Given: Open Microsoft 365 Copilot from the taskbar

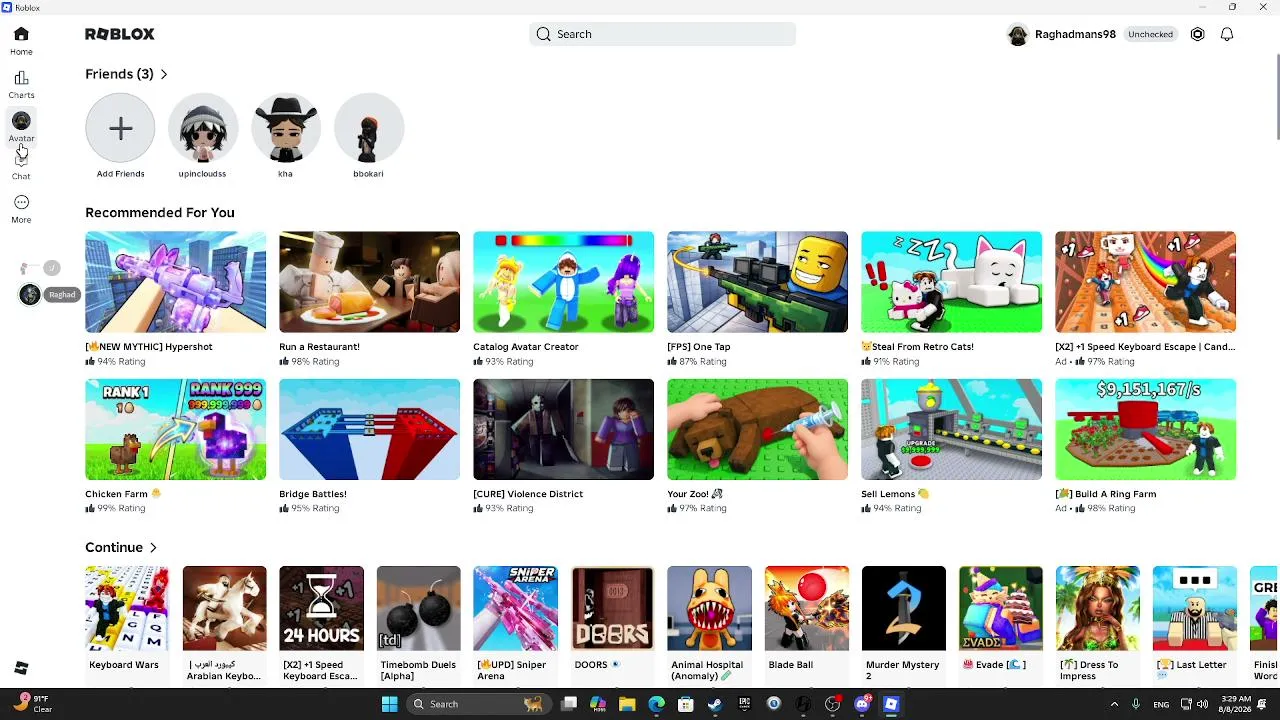Looking at the screenshot, I should coord(598,704).
